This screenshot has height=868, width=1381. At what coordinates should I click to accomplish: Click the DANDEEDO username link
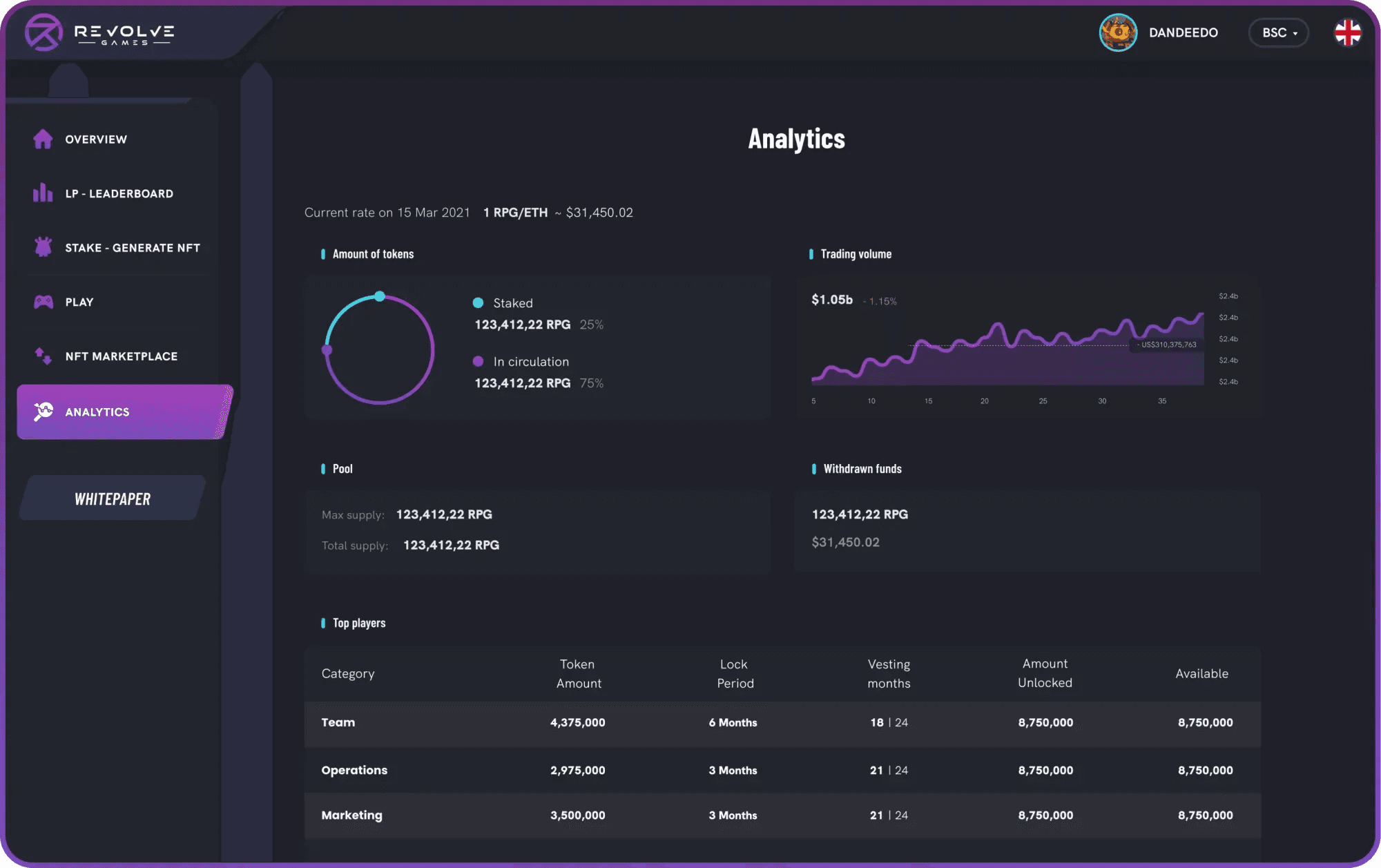click(1183, 32)
